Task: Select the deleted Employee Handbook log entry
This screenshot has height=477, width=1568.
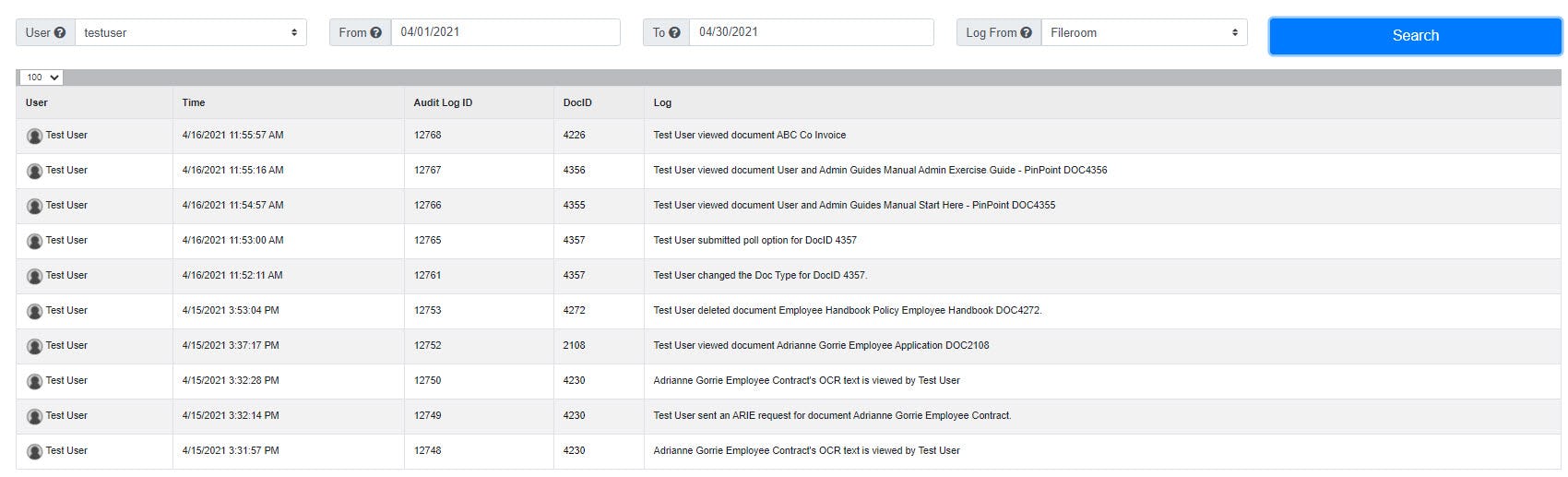Action: point(847,311)
